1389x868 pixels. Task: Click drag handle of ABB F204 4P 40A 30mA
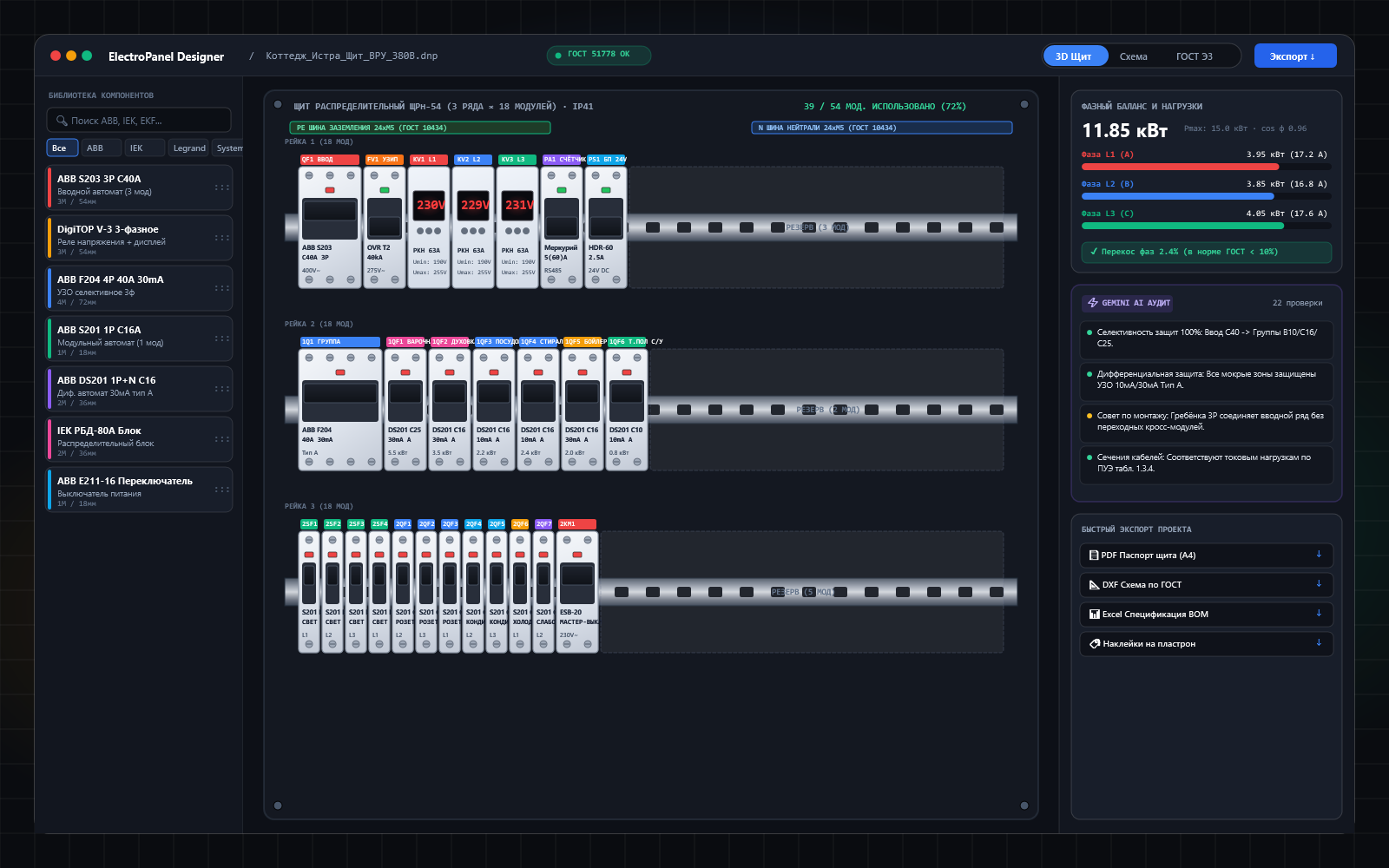coord(222,288)
